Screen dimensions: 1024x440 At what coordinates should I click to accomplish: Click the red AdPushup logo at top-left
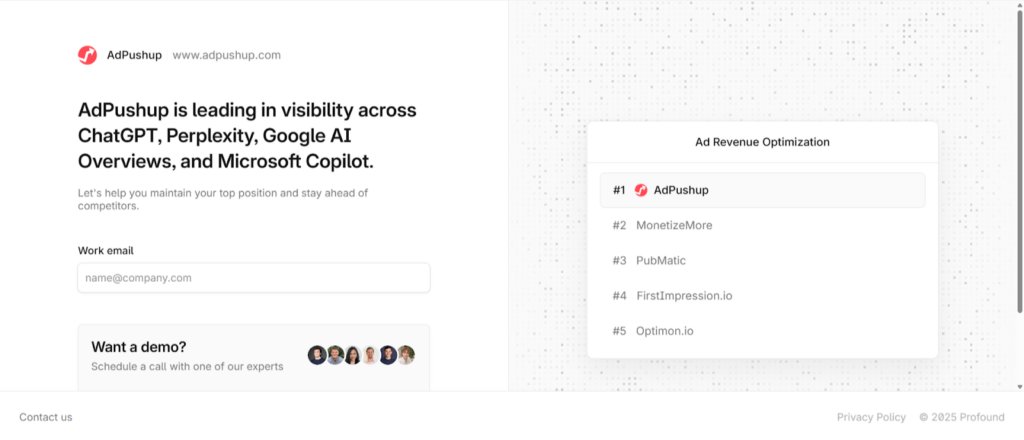point(88,55)
